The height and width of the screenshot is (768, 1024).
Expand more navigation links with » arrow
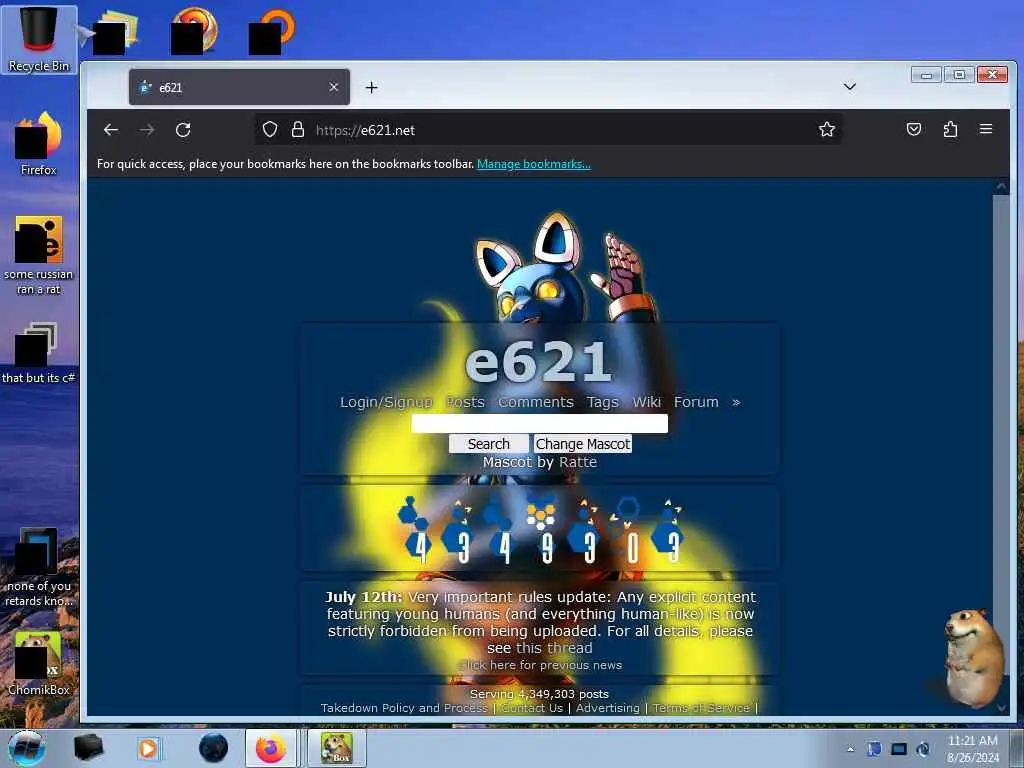(736, 402)
